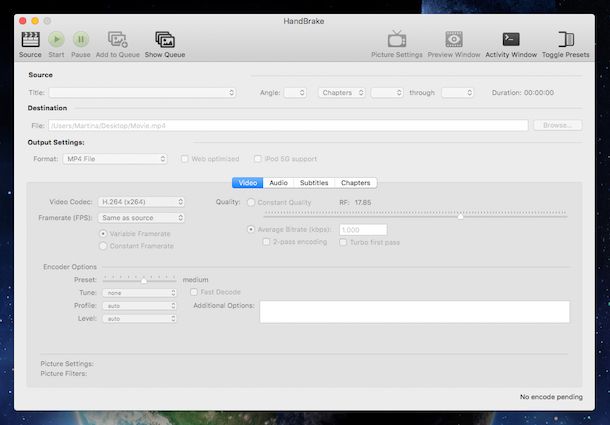Viewport: 610px width, 425px height.
Task: Toggle the Fast Decode checkbox
Action: 194,292
